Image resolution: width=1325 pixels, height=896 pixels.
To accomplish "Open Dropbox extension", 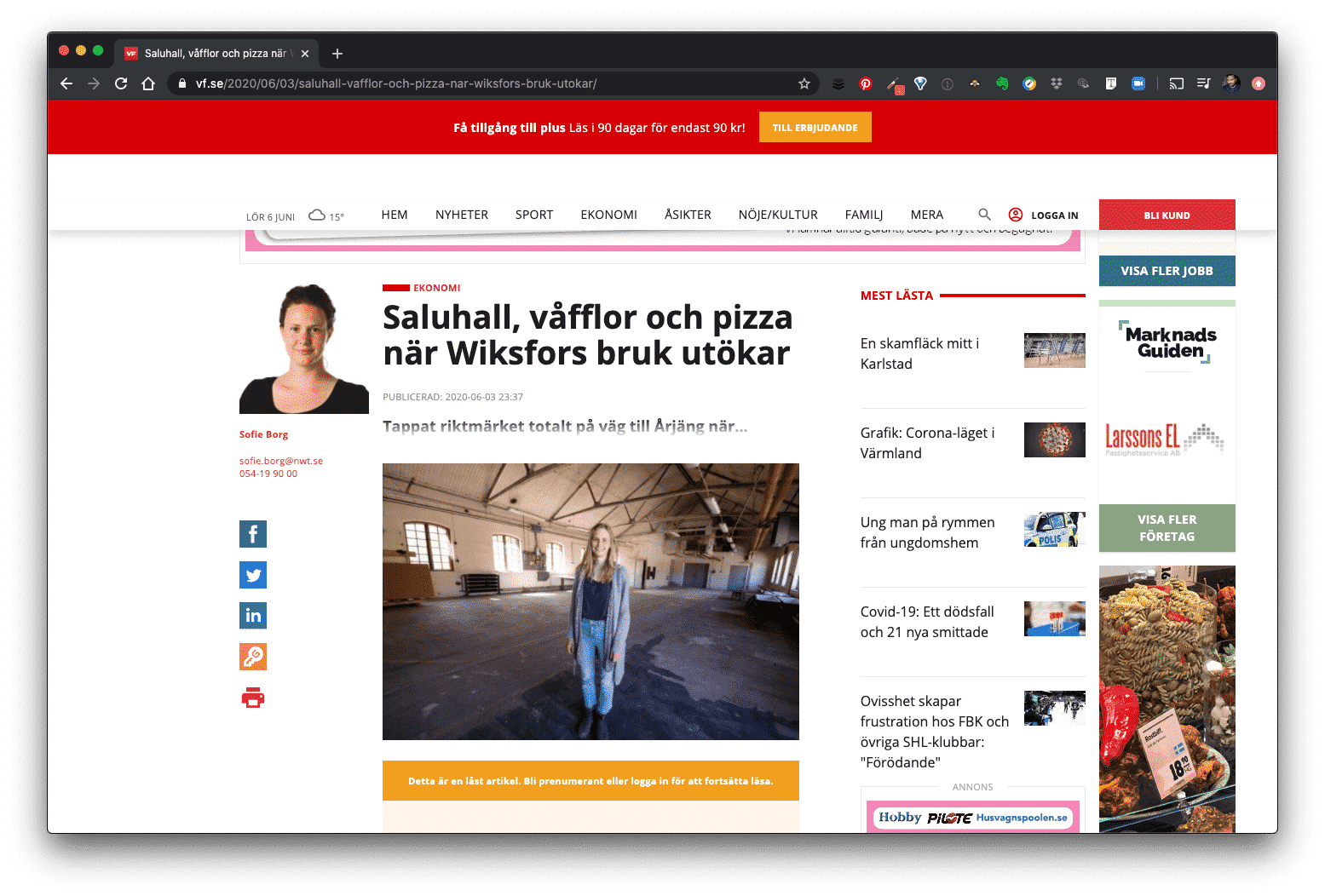I will [x=1057, y=83].
